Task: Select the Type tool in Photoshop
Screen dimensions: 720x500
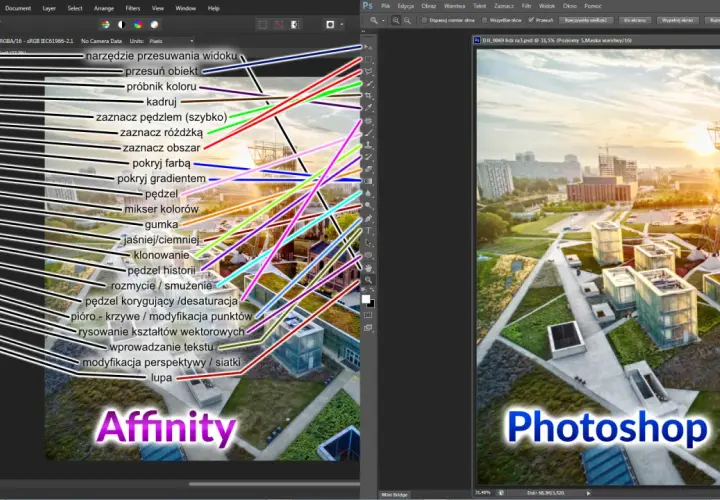Action: 368,230
